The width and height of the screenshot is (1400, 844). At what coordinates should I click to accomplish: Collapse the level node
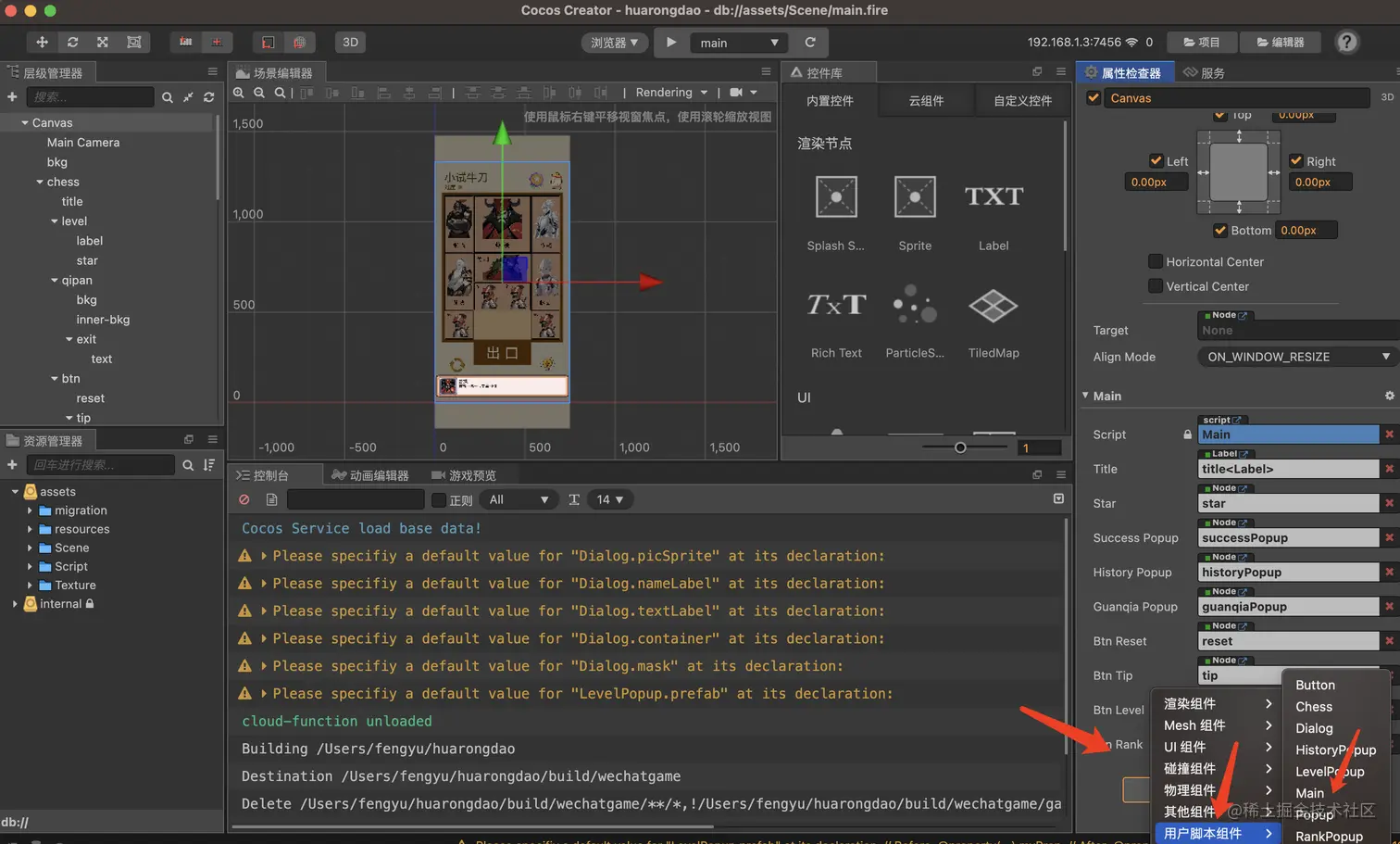click(x=55, y=221)
